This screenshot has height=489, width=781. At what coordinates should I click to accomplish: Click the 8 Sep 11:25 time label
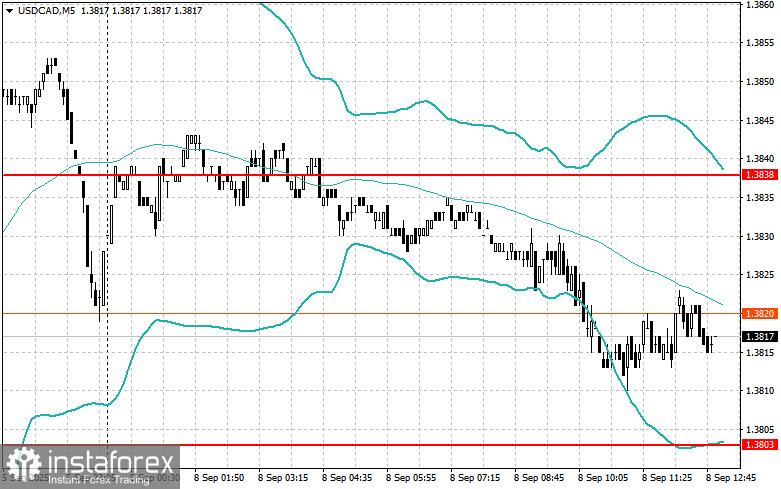[x=666, y=478]
